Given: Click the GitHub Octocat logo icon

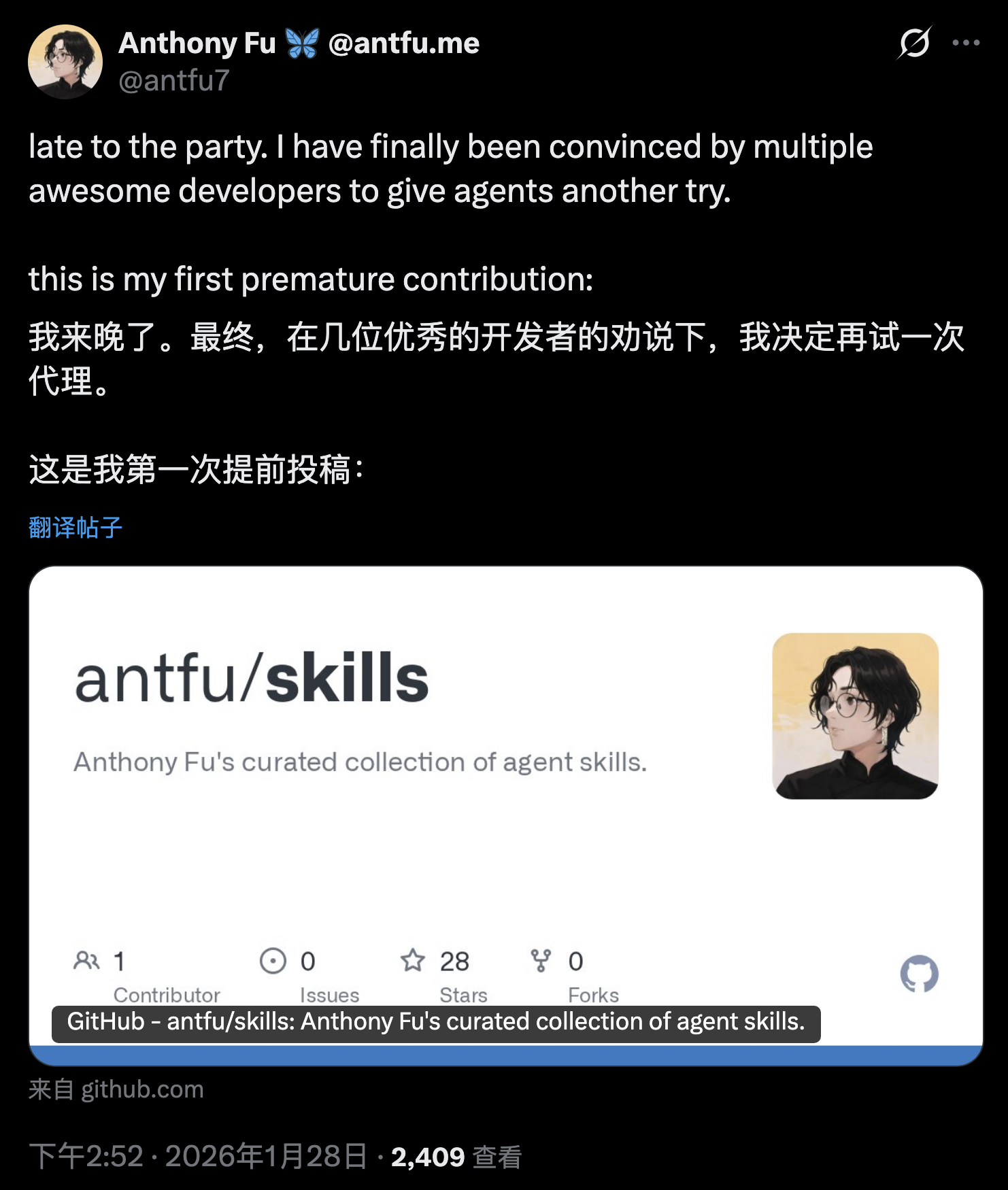Looking at the screenshot, I should [x=919, y=974].
